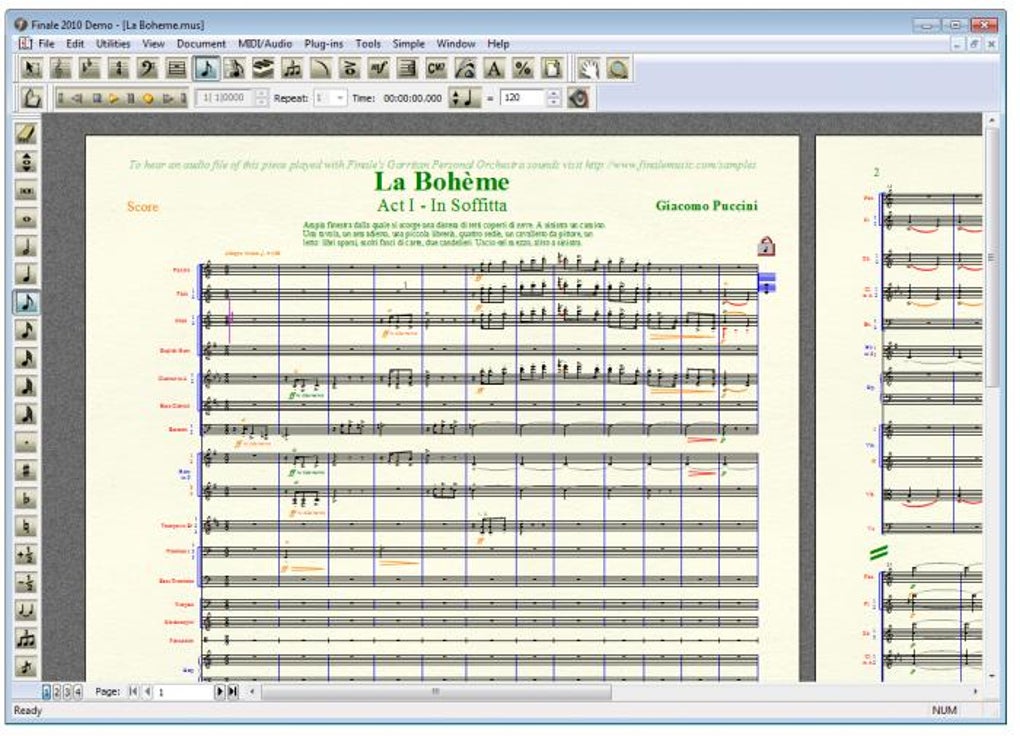Click the hand icon left of playback controls

click(31, 98)
